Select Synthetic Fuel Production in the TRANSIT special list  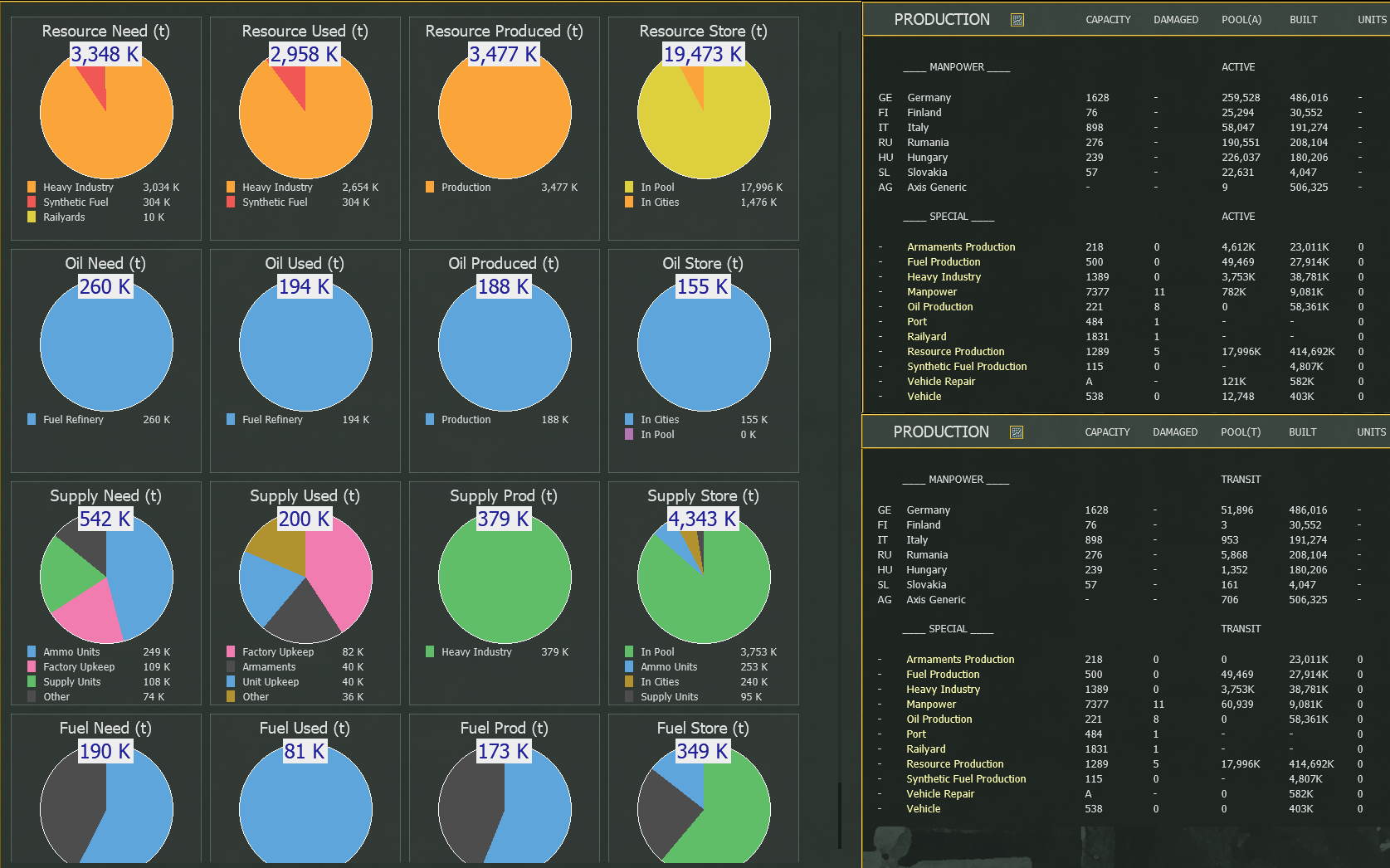click(x=966, y=779)
